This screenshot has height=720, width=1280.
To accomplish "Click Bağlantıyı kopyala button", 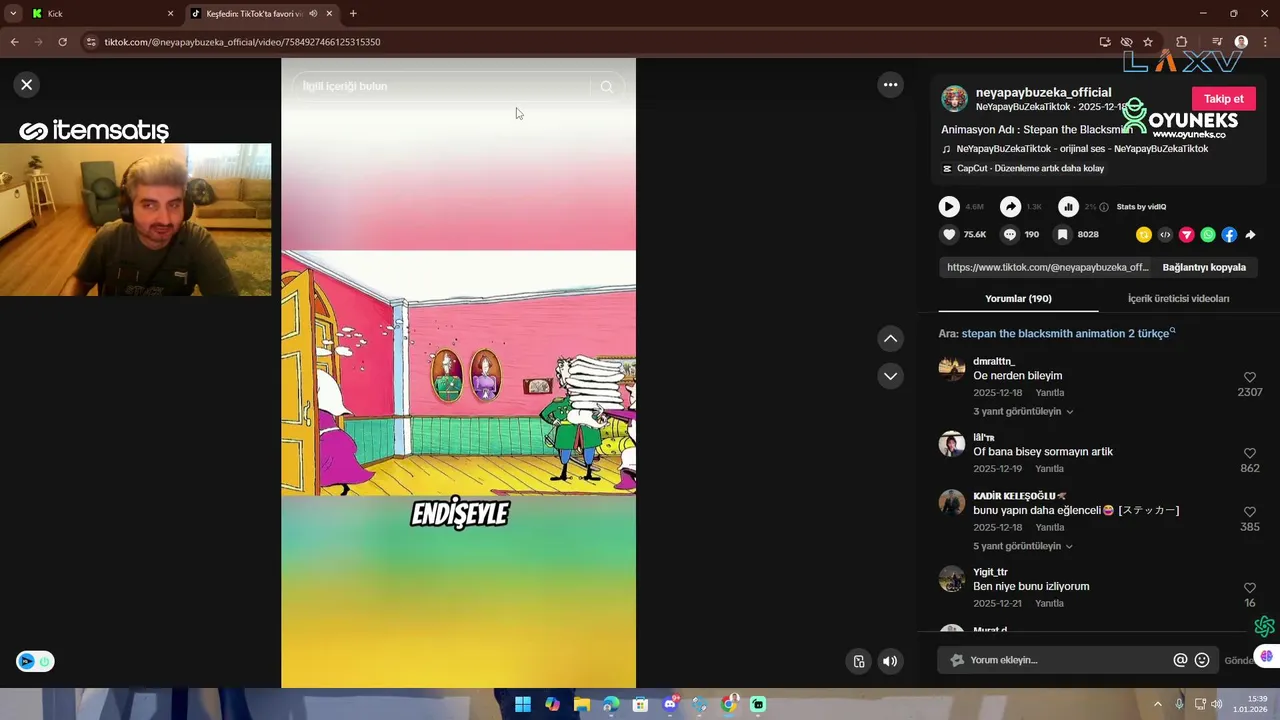I will pos(1204,268).
